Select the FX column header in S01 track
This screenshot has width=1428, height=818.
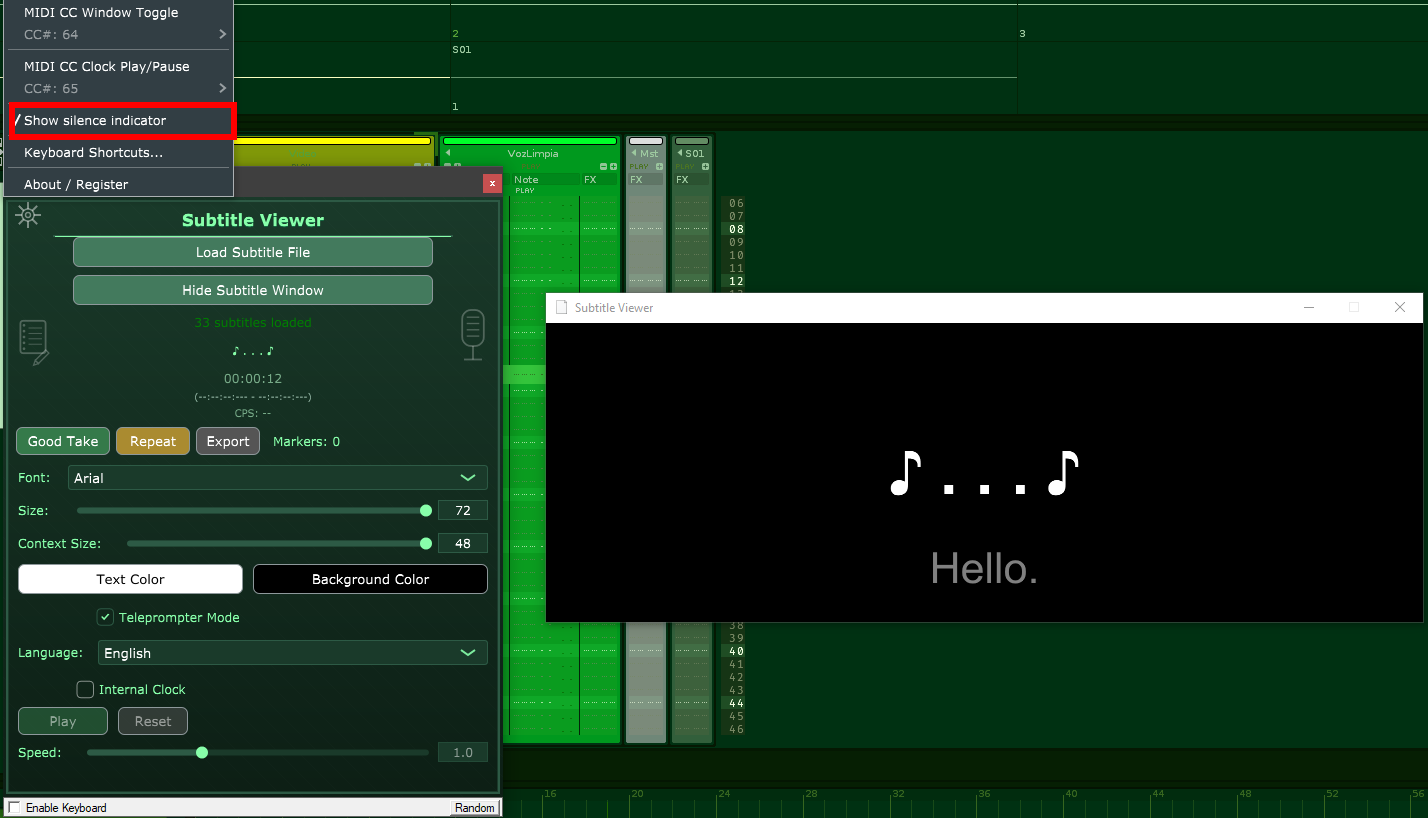click(x=692, y=180)
